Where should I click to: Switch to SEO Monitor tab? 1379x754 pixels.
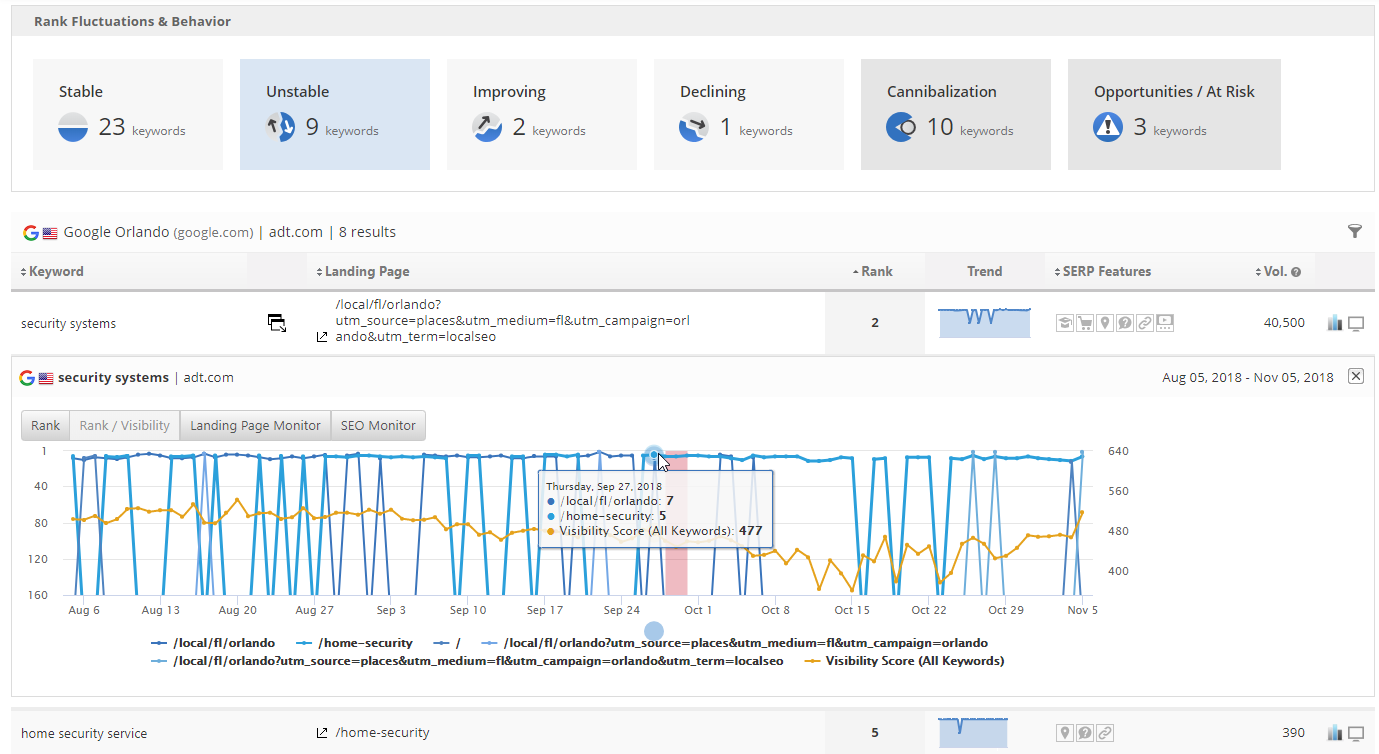(378, 425)
